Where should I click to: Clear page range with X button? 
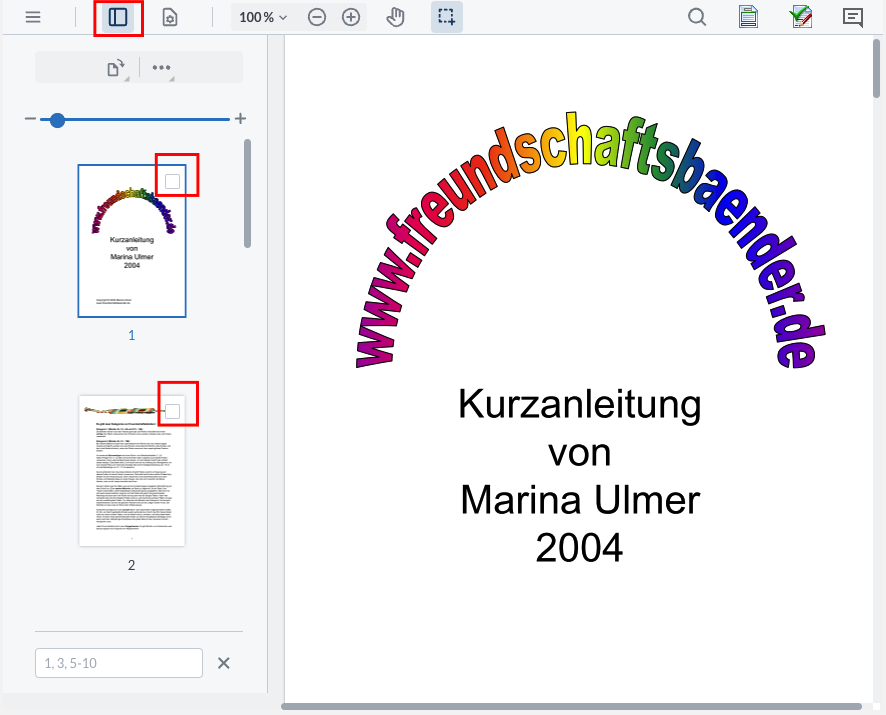click(224, 663)
